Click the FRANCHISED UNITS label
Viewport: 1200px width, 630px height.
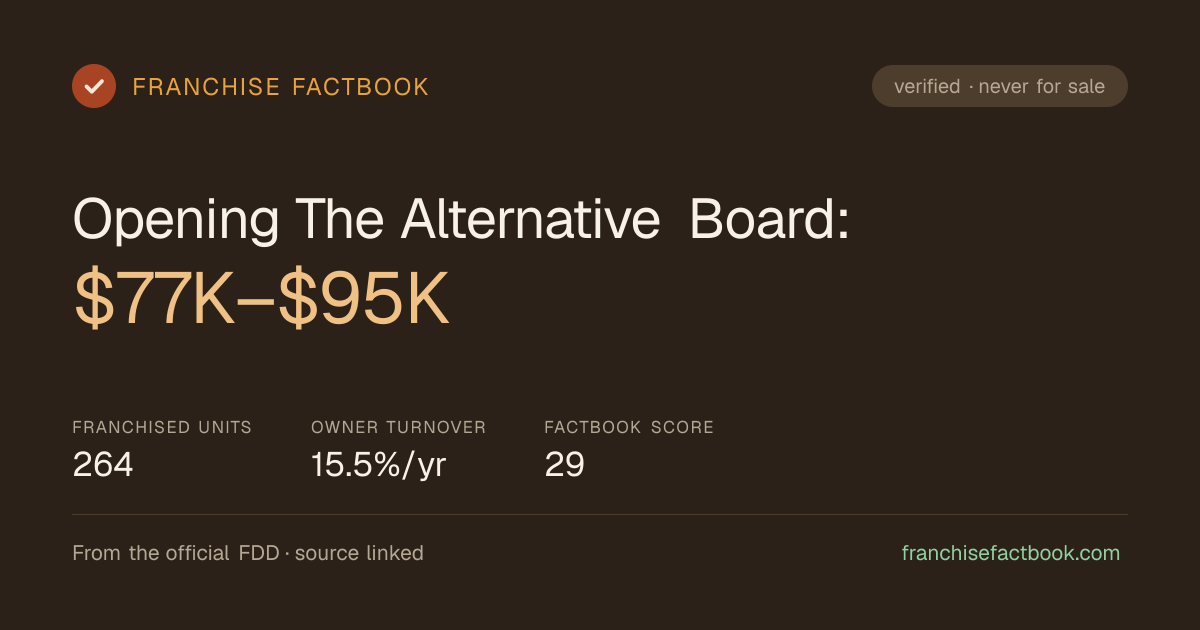[162, 427]
